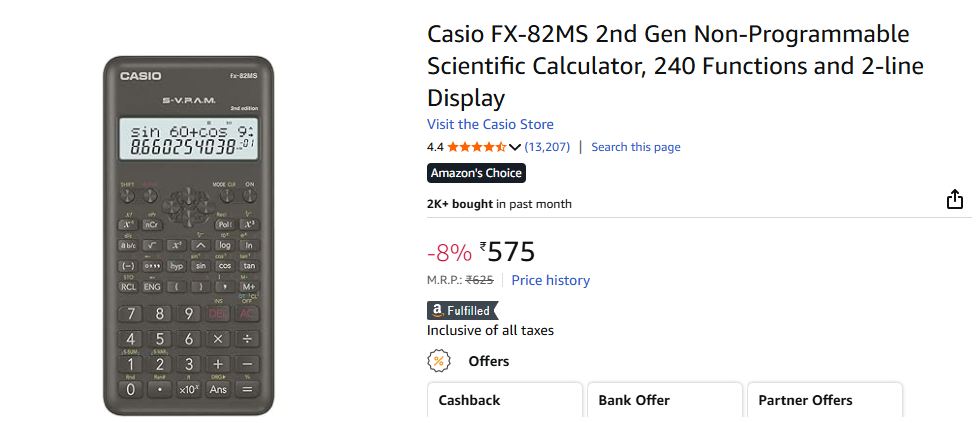The height and width of the screenshot is (423, 976).
Task: Click the orange star rating icons
Action: 476,147
